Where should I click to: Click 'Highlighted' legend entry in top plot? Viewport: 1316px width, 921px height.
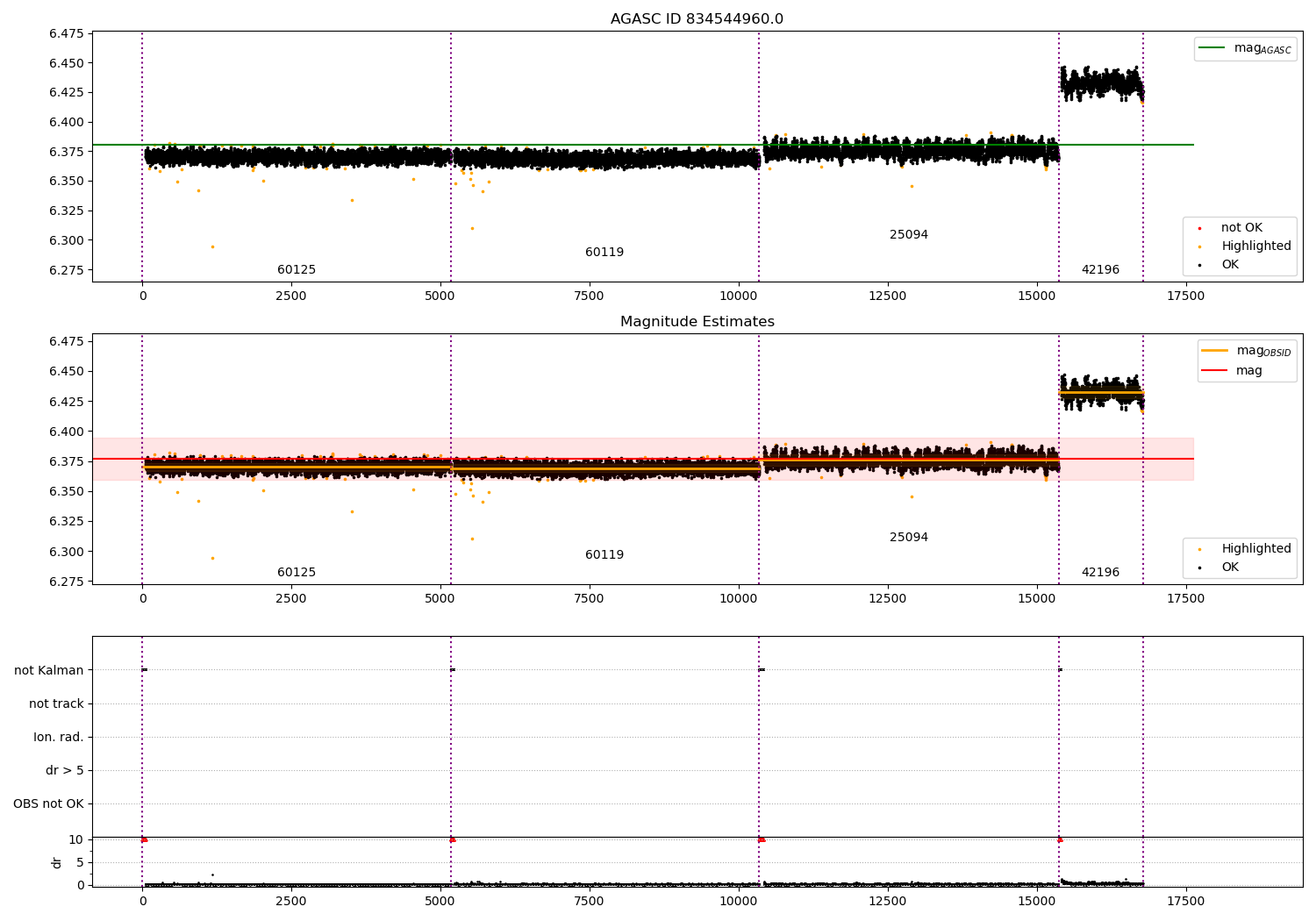1245,246
